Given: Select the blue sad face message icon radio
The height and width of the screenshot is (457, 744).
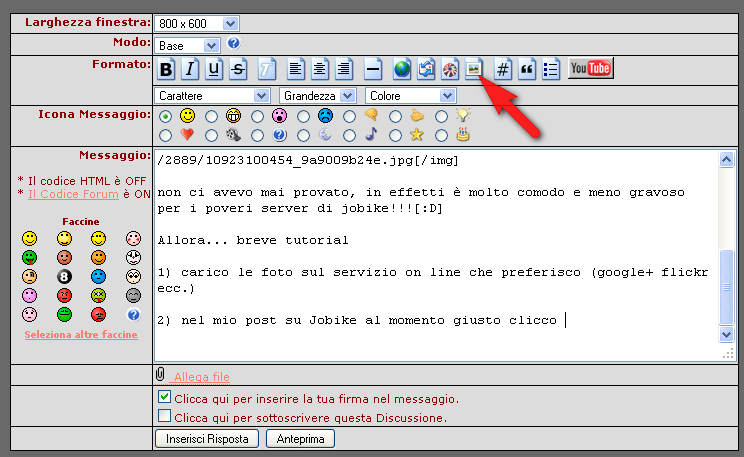Looking at the screenshot, I should pyautogui.click(x=303, y=116).
